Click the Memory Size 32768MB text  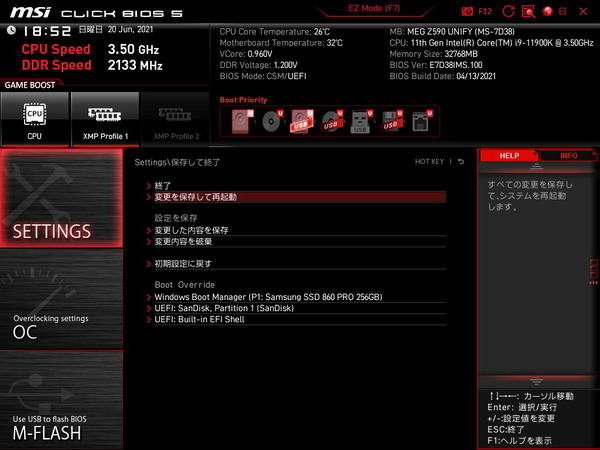[x=434, y=54]
